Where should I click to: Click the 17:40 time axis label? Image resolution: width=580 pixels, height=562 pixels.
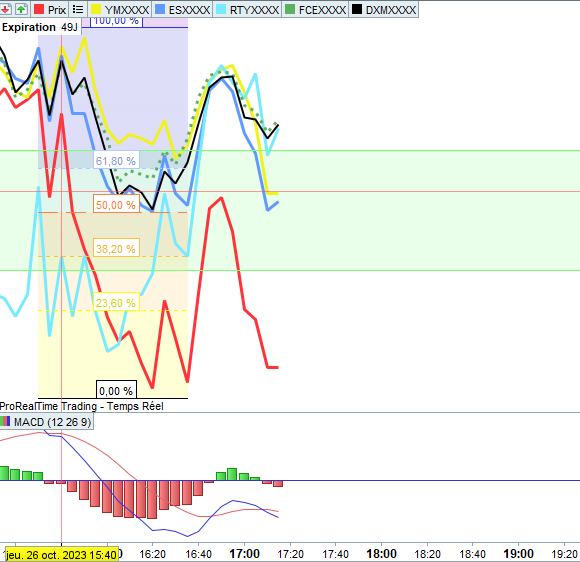pyautogui.click(x=335, y=554)
